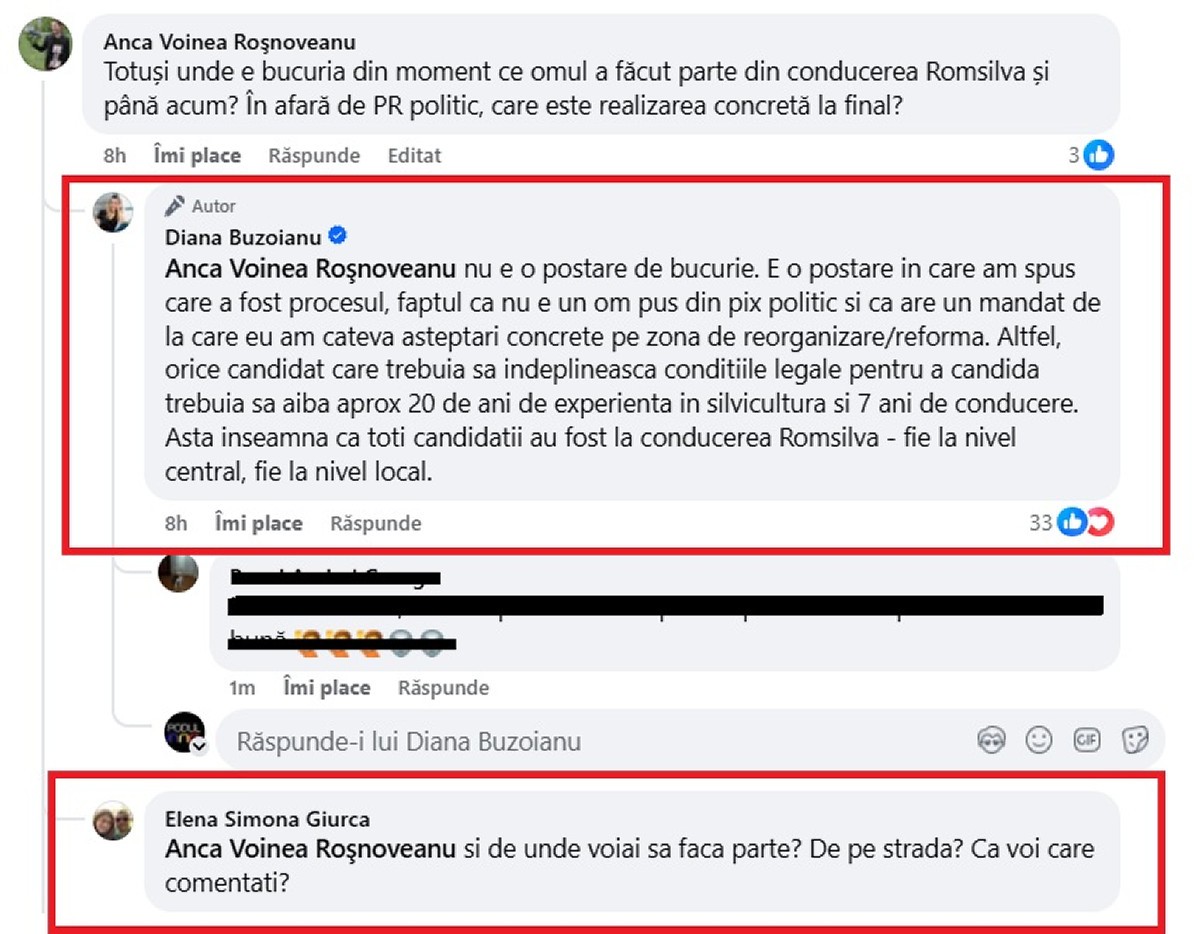Reply to Anca Voinea Roșnoveanu's comment

[x=314, y=155]
